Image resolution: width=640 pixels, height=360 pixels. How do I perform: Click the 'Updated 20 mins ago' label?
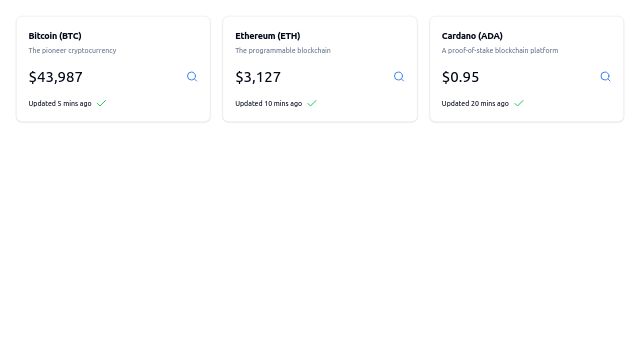coord(475,104)
